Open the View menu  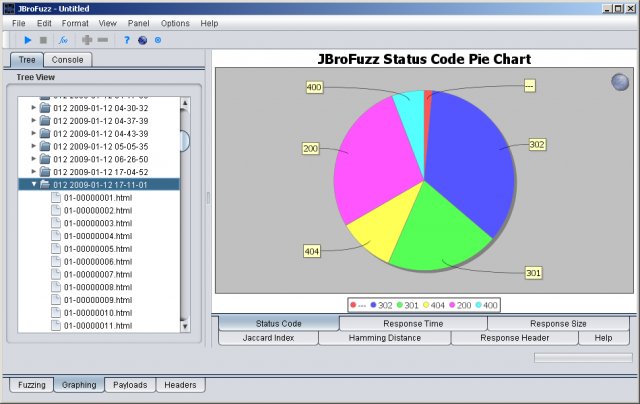[x=107, y=23]
